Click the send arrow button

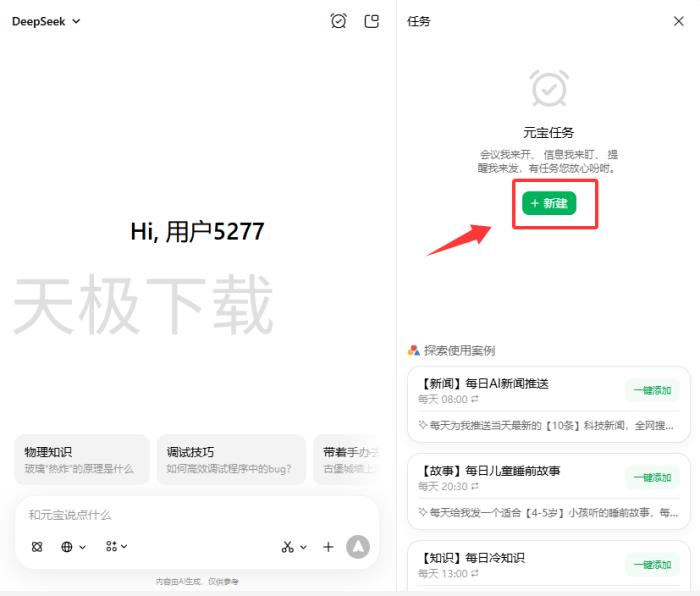pyautogui.click(x=357, y=547)
